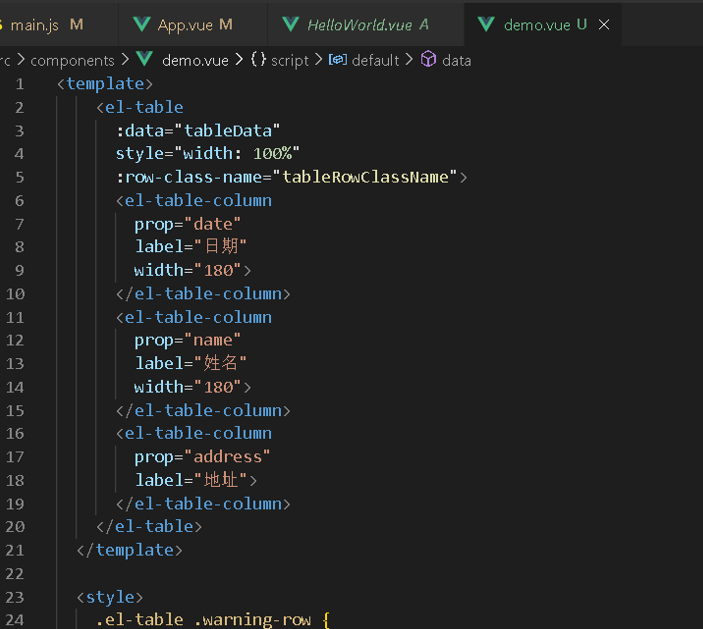
Task: Open the demo.vue breadcrumb dropdown
Action: tap(195, 60)
